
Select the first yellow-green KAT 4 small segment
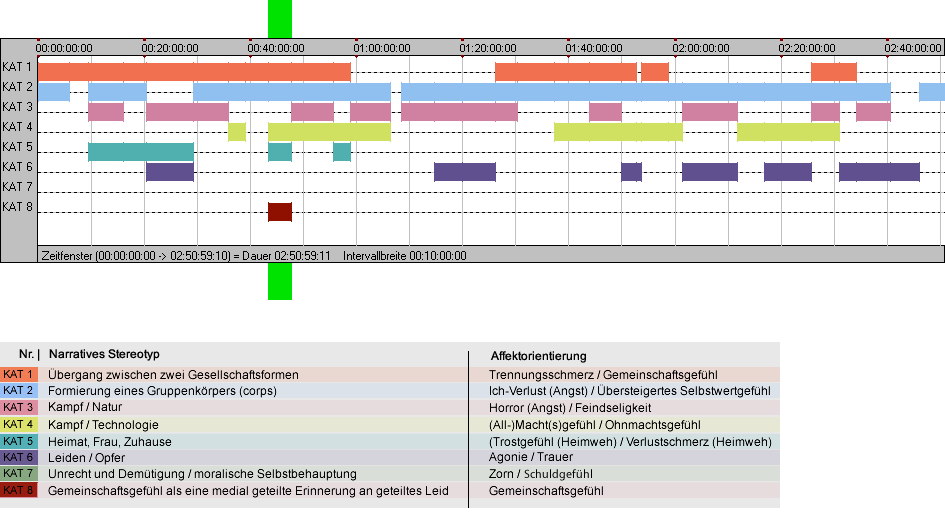click(237, 132)
